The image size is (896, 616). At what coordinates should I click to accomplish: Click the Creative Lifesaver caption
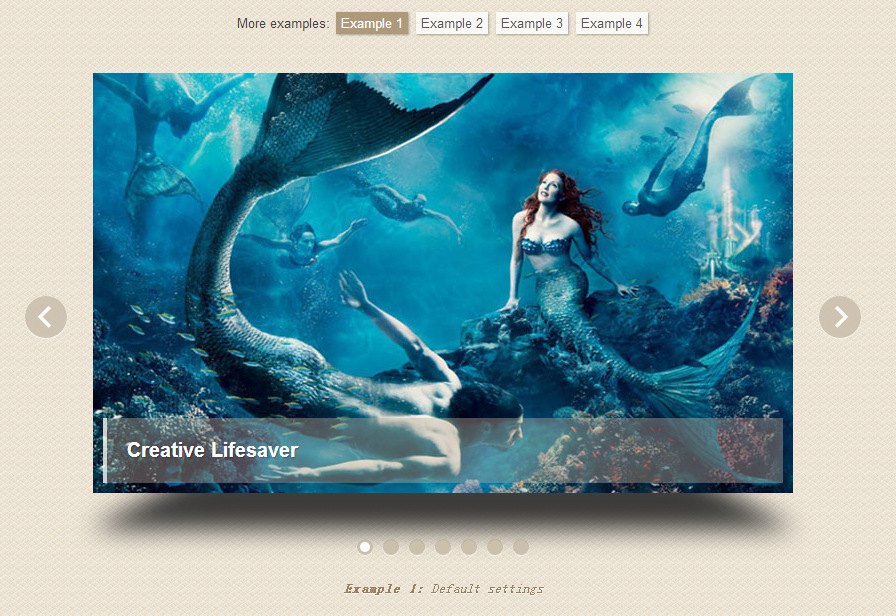(443, 450)
